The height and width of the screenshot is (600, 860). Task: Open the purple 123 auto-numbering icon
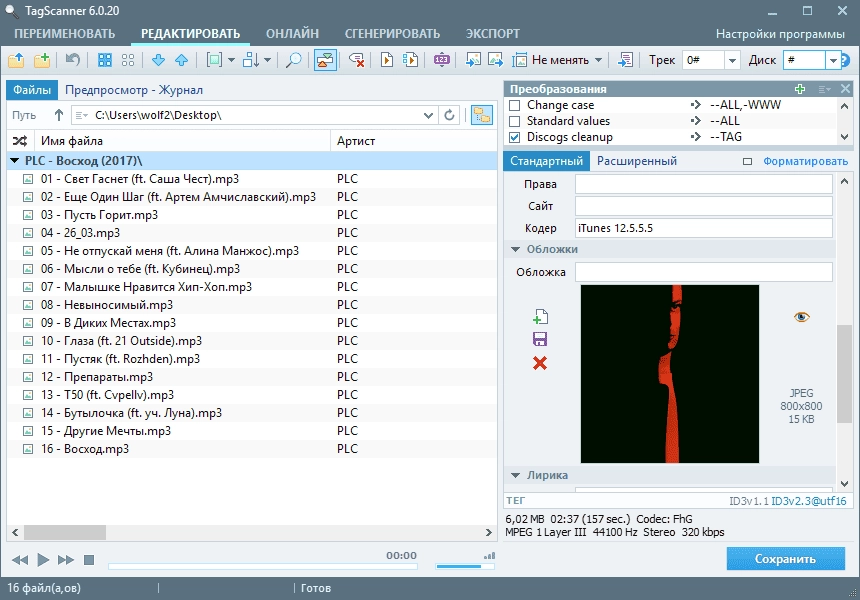click(442, 60)
